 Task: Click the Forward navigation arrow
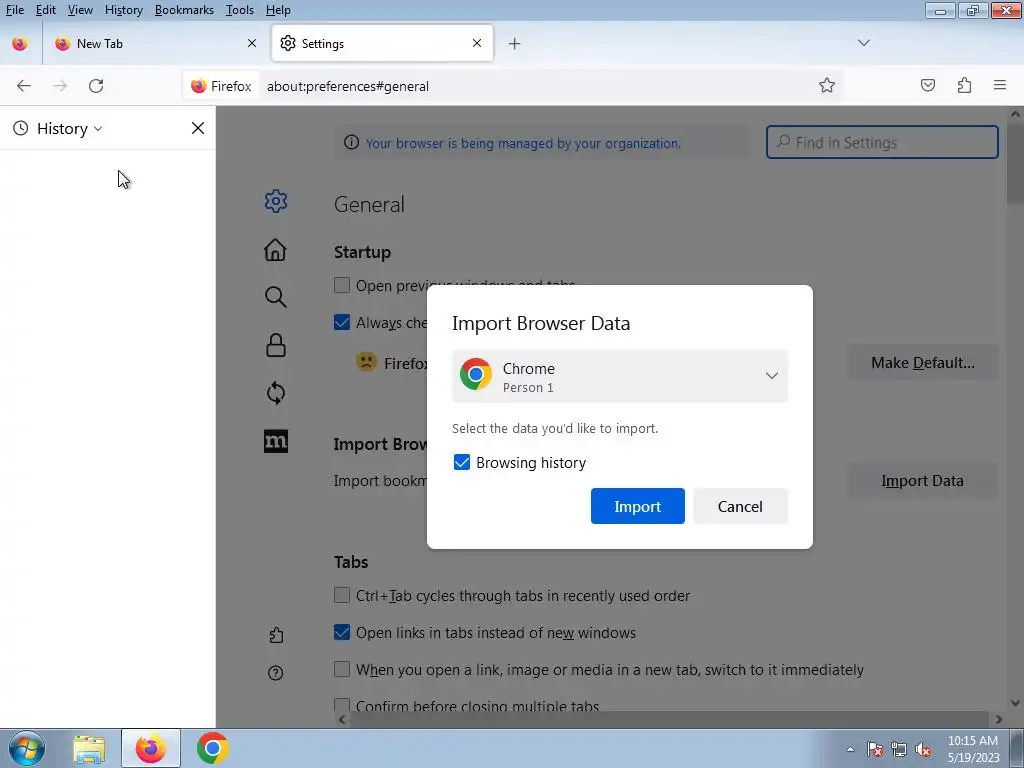60,86
